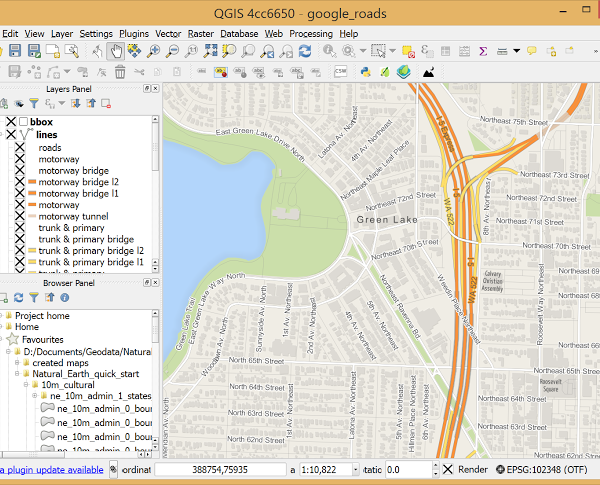Open the new print composer icon

click(x=53, y=51)
